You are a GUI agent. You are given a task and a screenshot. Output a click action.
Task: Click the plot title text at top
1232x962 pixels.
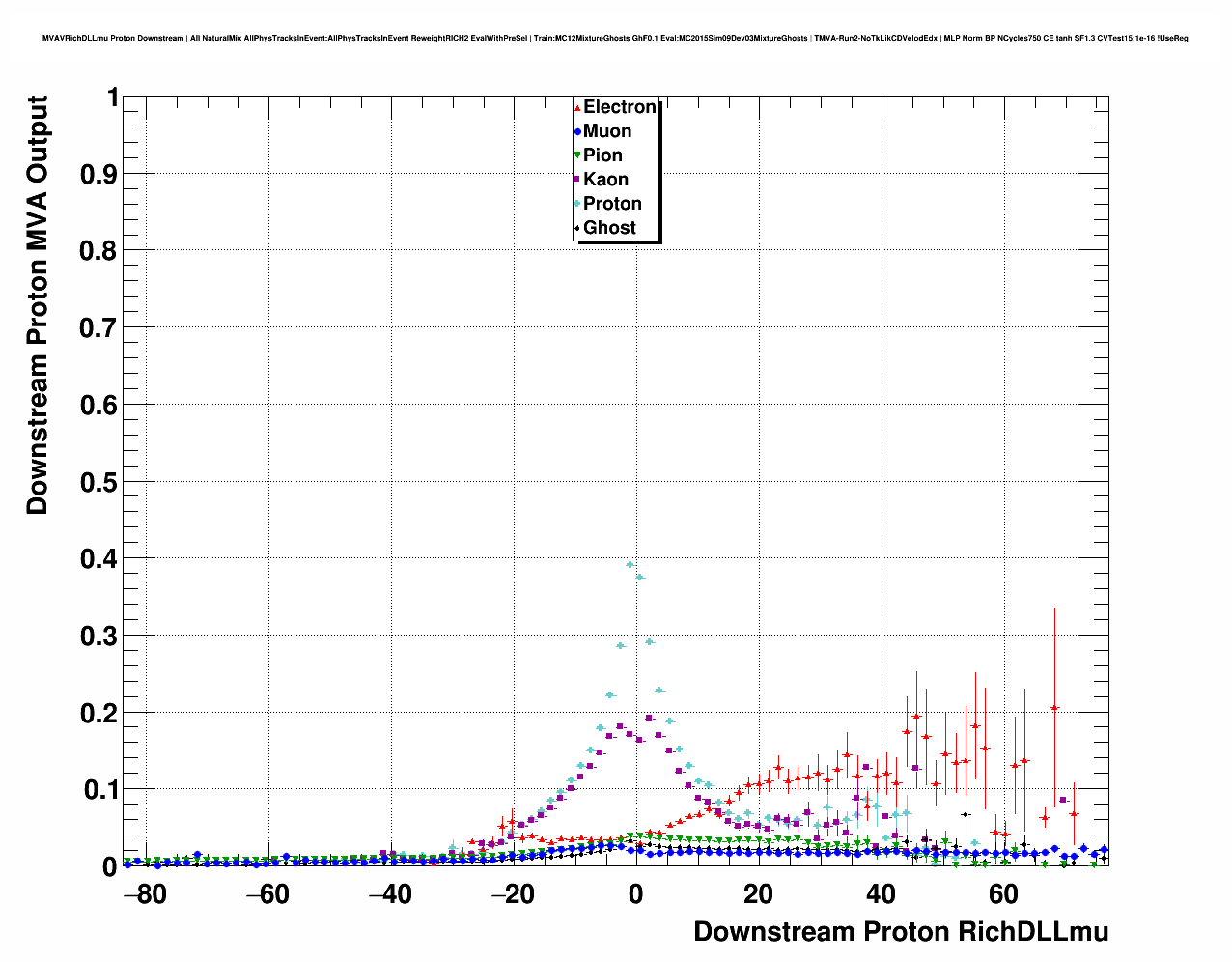click(615, 39)
